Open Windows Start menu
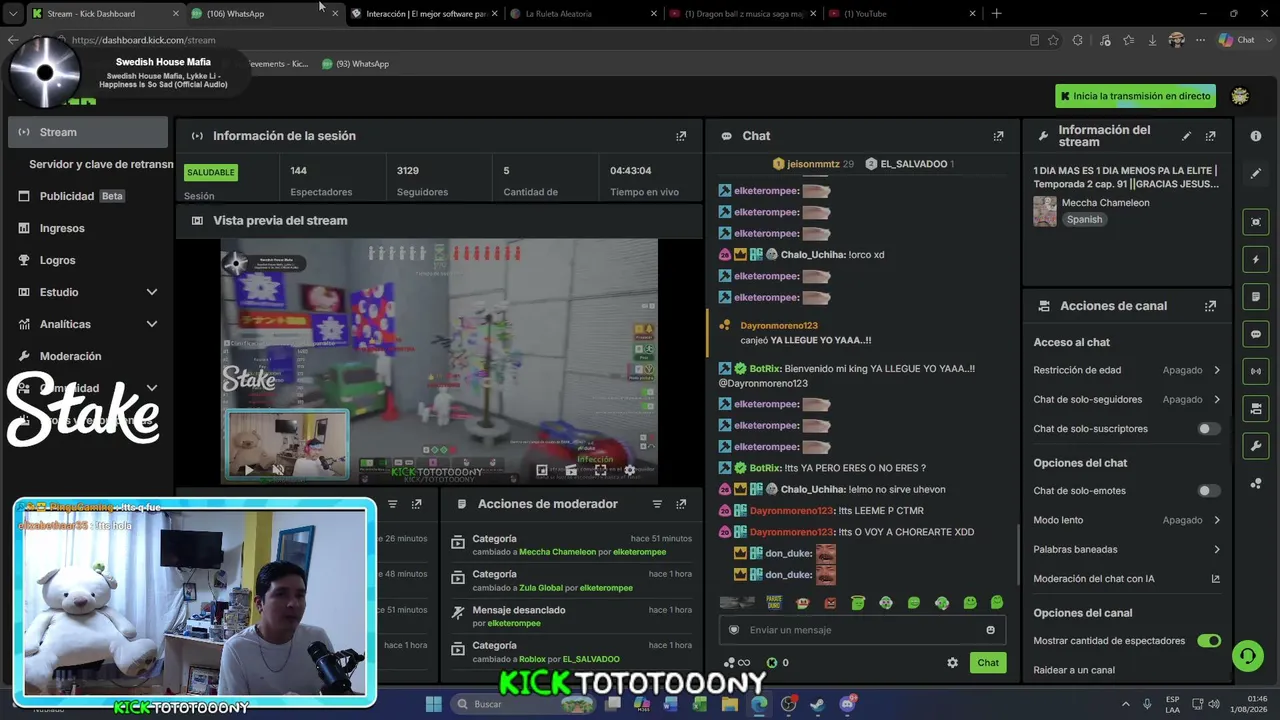1280x720 pixels. 433,704
